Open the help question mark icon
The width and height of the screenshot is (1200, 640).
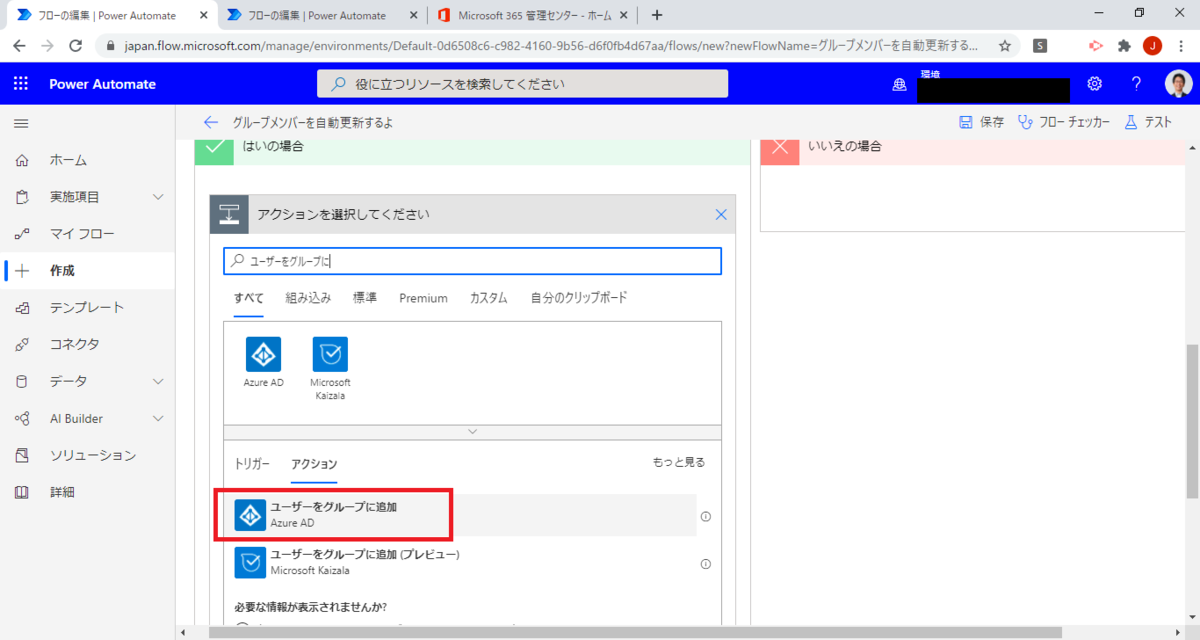coord(1136,84)
